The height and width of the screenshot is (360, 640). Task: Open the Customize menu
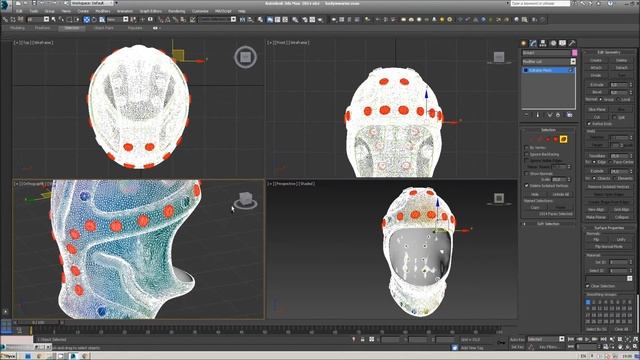(200, 11)
